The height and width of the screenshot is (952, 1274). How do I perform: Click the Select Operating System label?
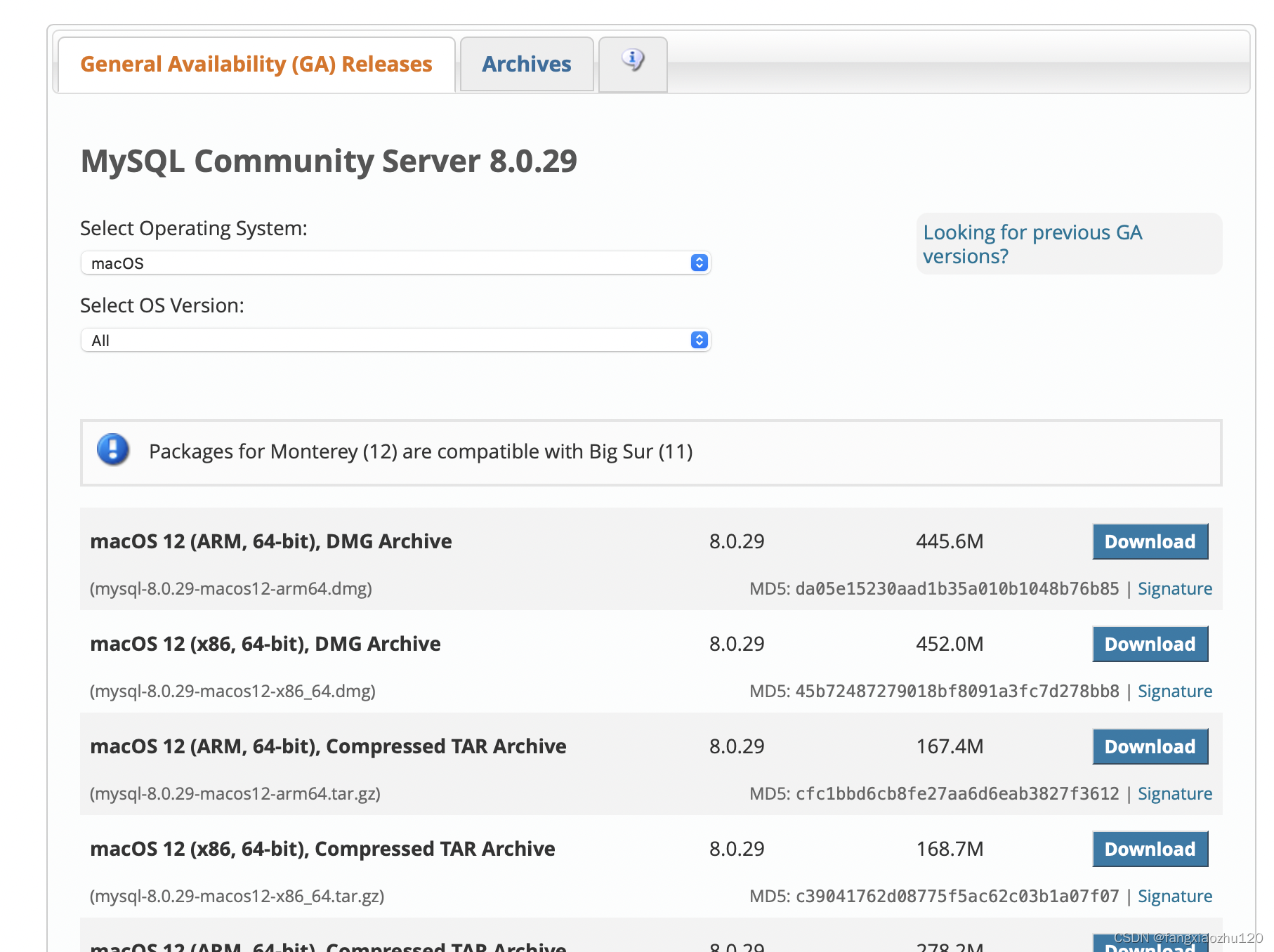(194, 228)
